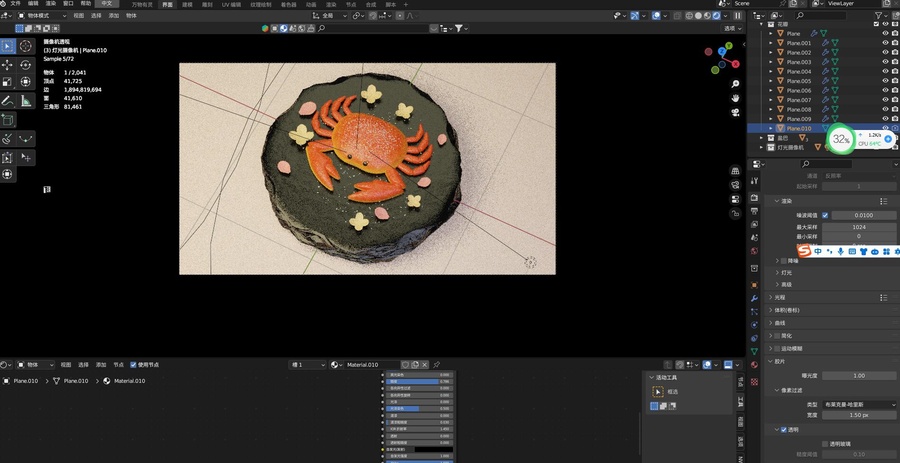Hide Plane.003 with its eye icon
This screenshot has width=900, height=463.
[885, 62]
